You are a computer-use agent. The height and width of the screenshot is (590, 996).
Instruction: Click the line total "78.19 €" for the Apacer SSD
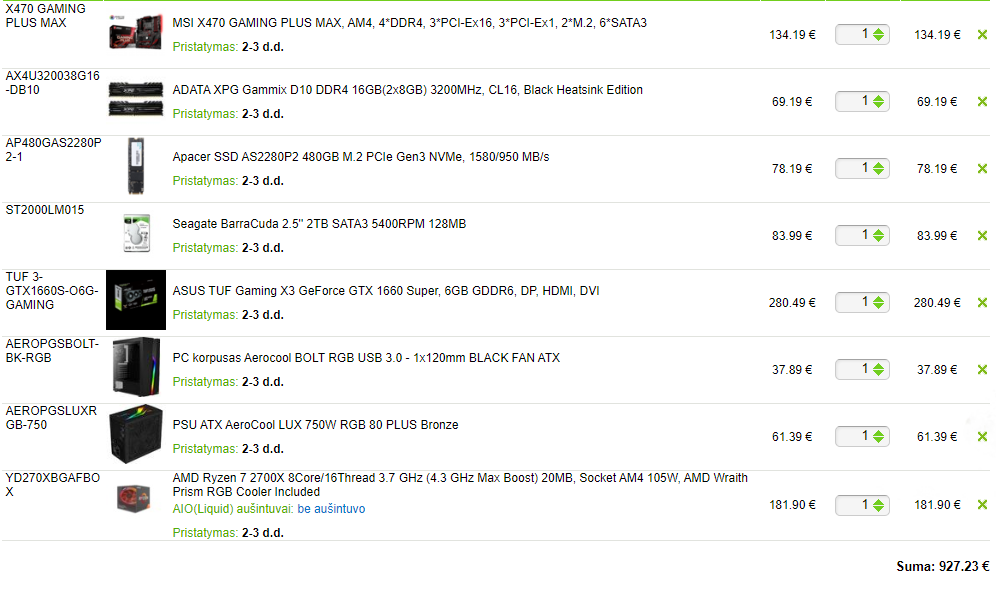coord(937,169)
